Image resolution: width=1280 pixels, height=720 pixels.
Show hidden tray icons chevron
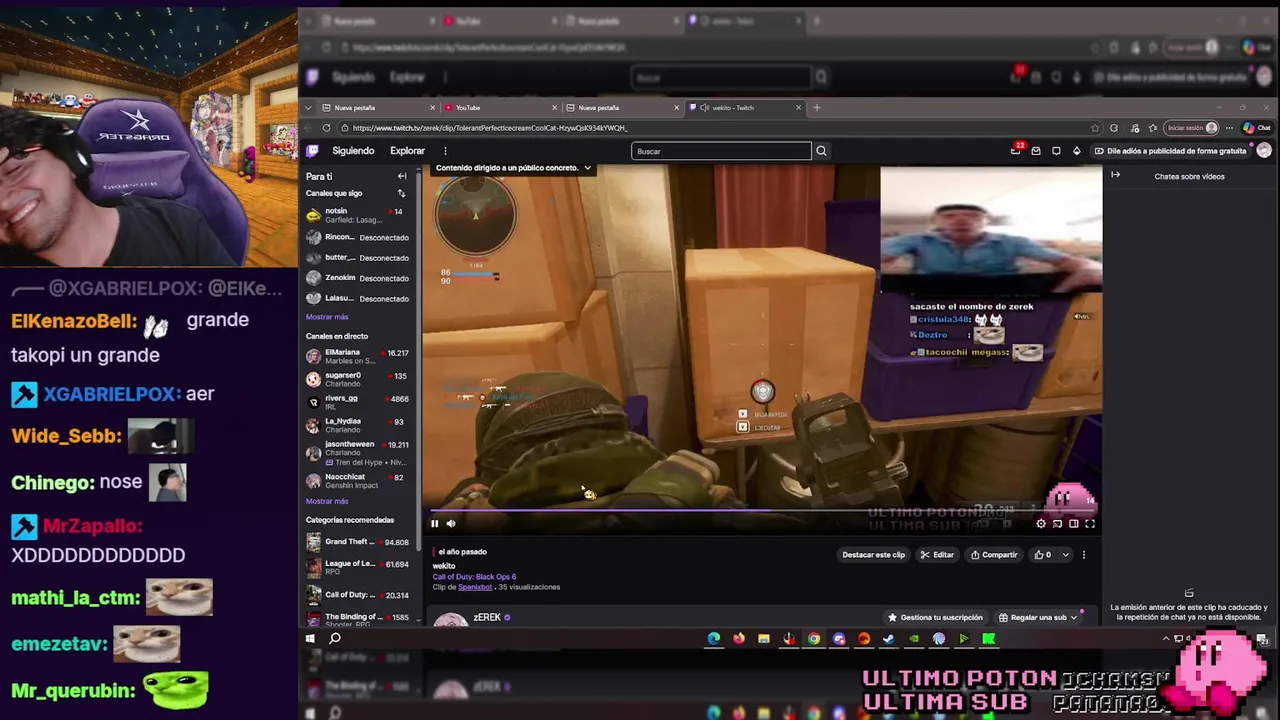click(x=1166, y=638)
